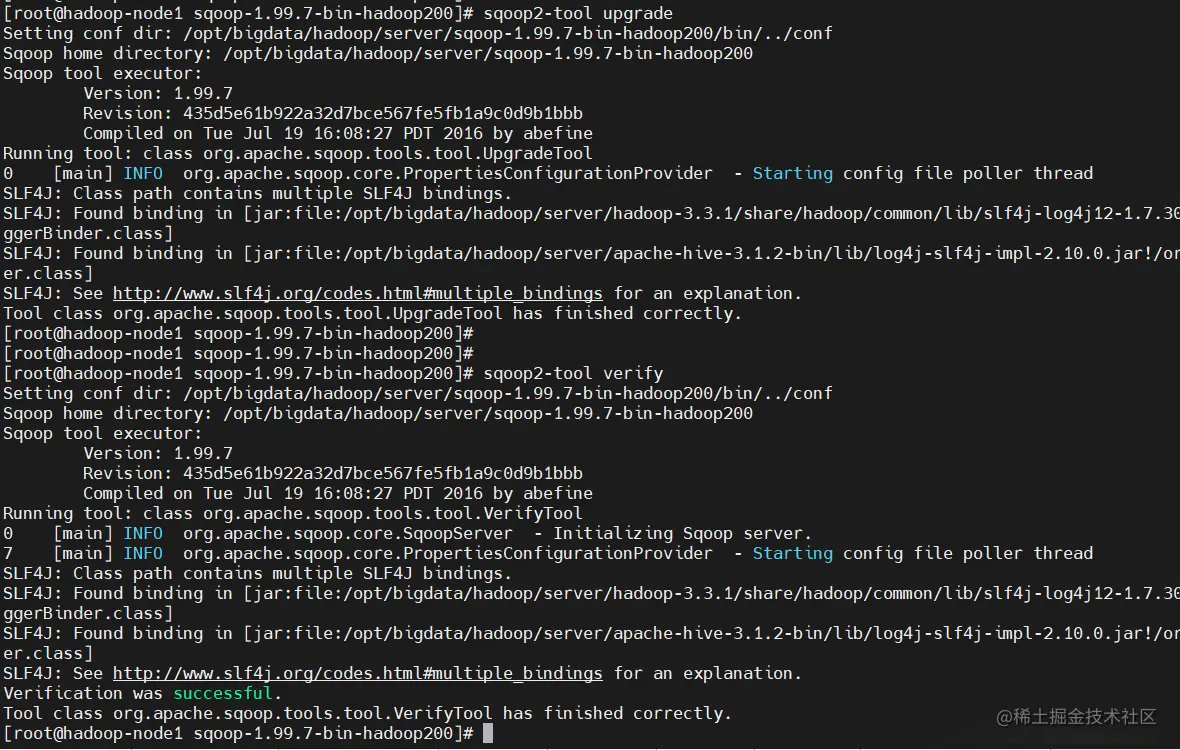The width and height of the screenshot is (1180, 750).
Task: Click second 'Setting conf dir' line under verify
Action: pyautogui.click(x=418, y=393)
